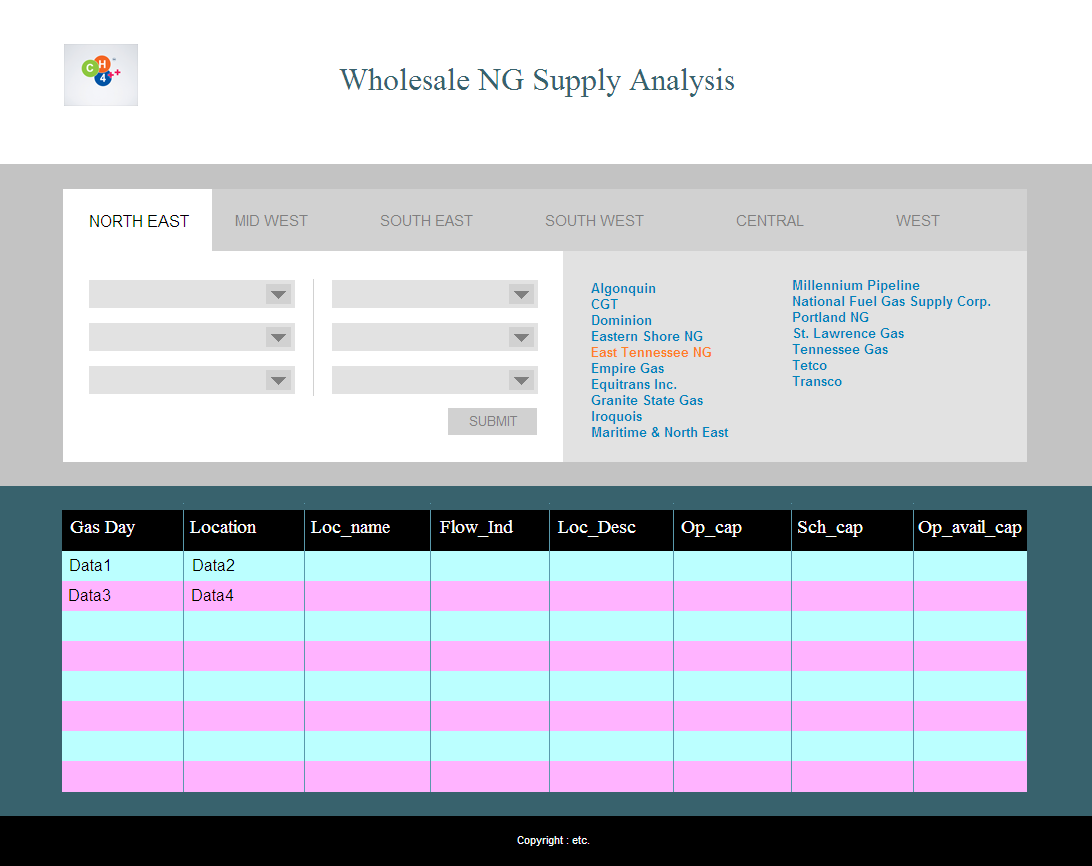Expand the bottom-right dropdown above Submit
The height and width of the screenshot is (866, 1092).
434,380
